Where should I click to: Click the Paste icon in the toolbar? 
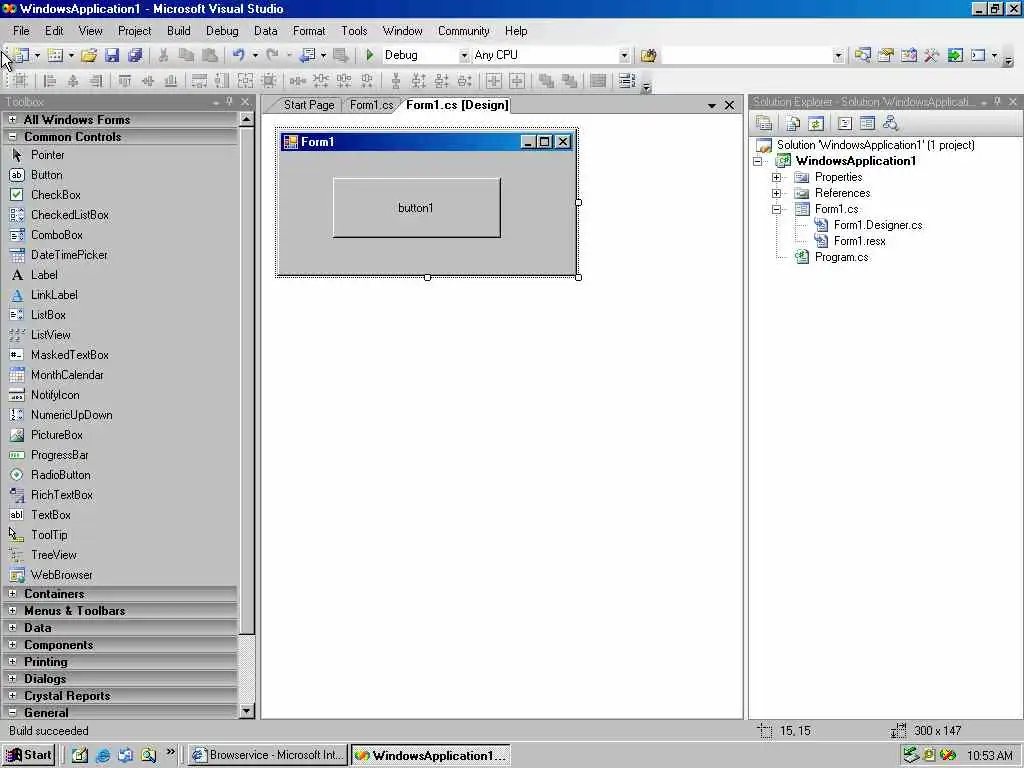209,56
